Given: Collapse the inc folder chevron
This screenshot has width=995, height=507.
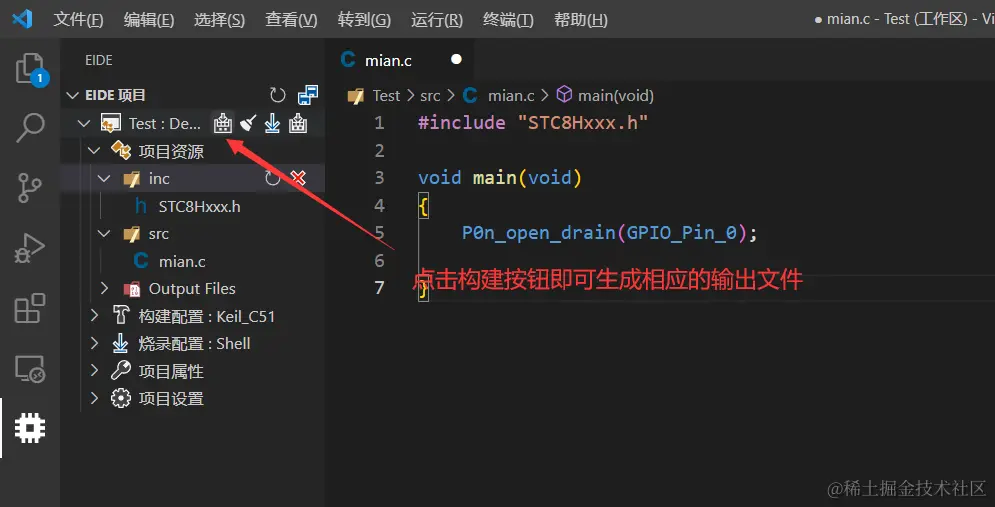Looking at the screenshot, I should pos(105,179).
